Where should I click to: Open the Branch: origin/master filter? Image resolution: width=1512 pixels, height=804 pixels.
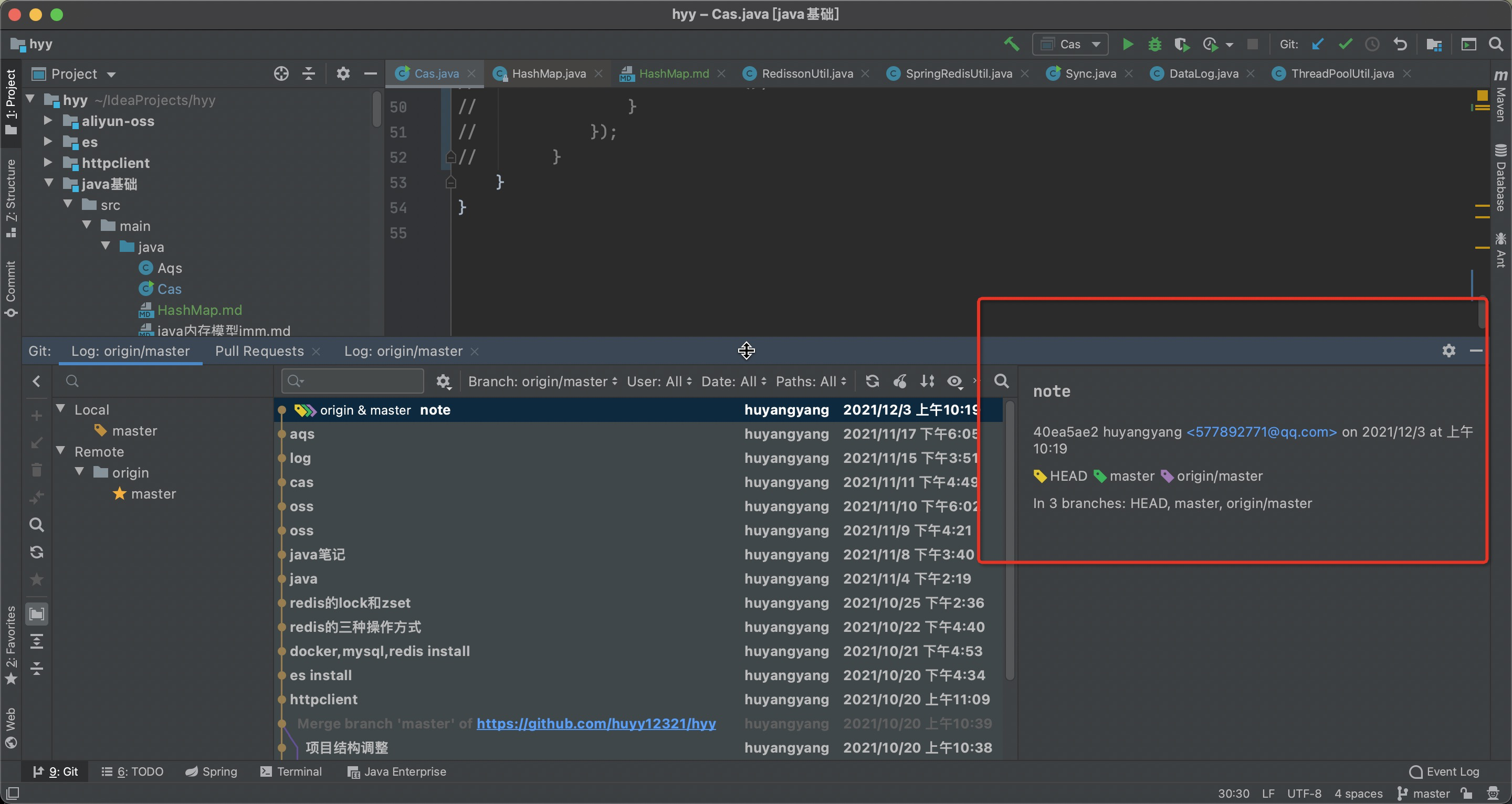pos(543,382)
